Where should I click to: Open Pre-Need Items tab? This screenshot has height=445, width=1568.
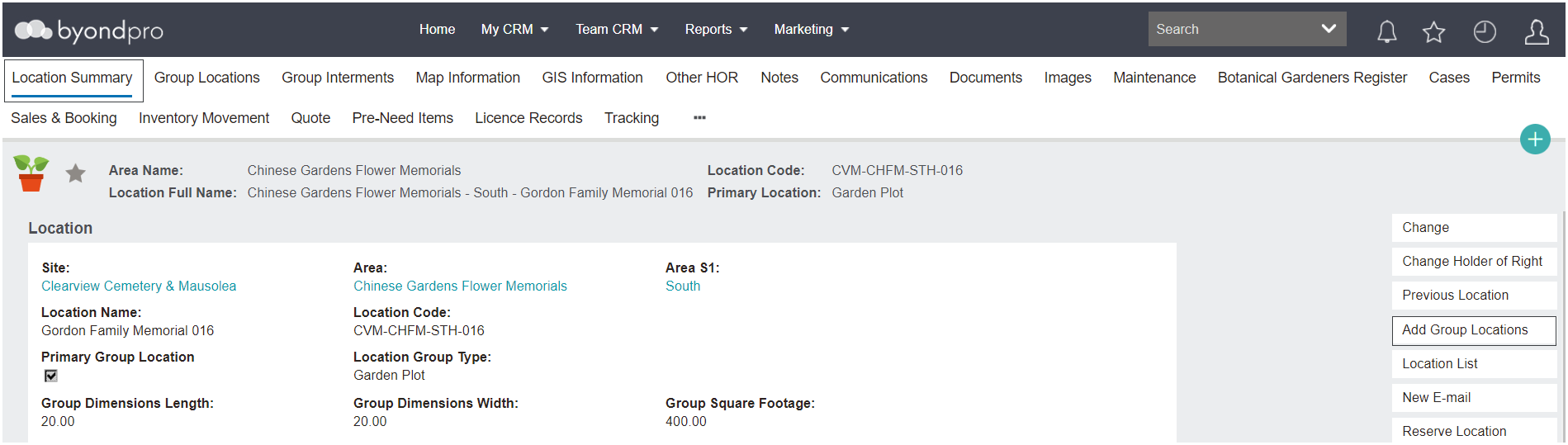coord(403,118)
